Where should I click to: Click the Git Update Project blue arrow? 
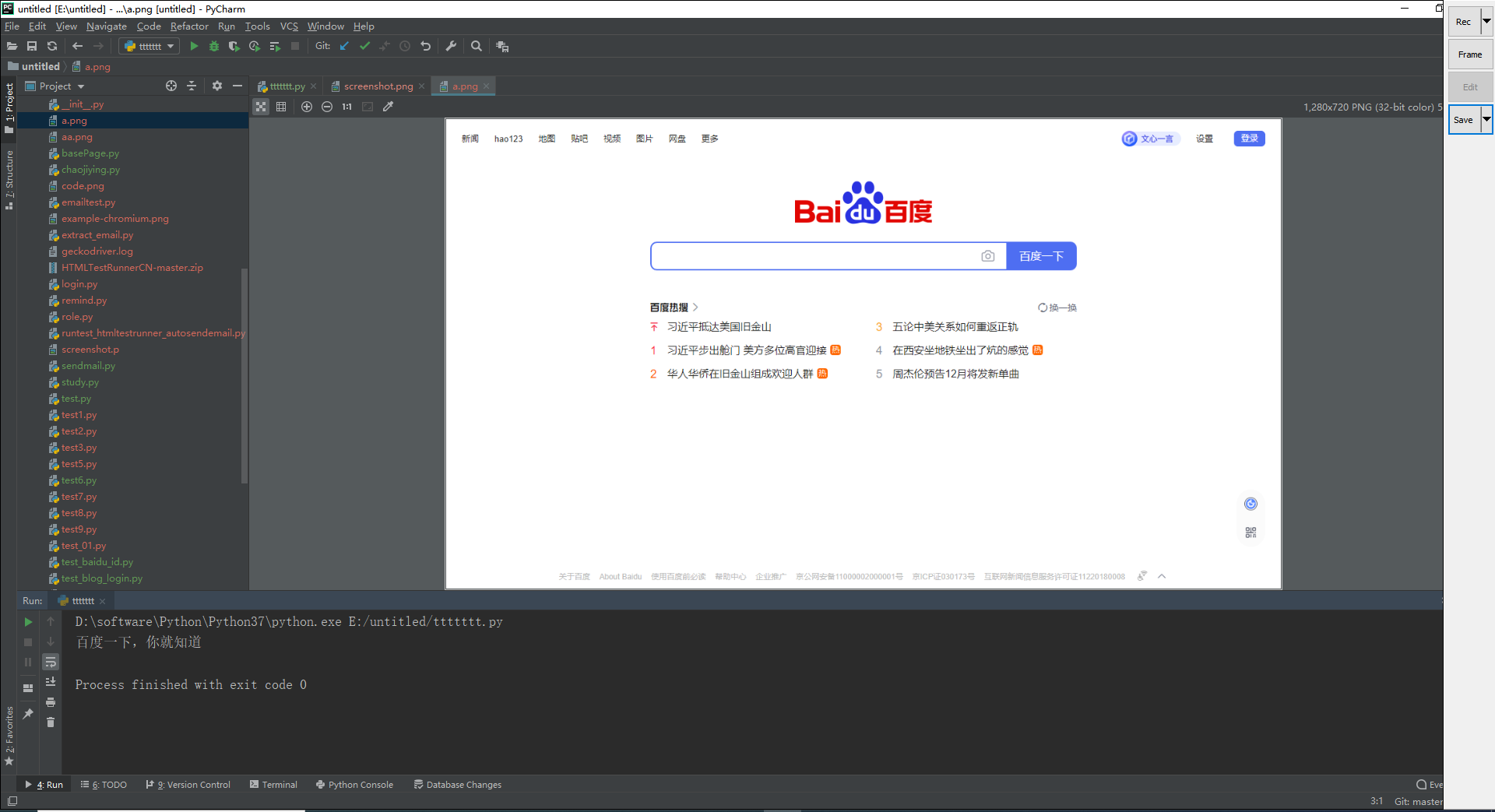click(344, 47)
